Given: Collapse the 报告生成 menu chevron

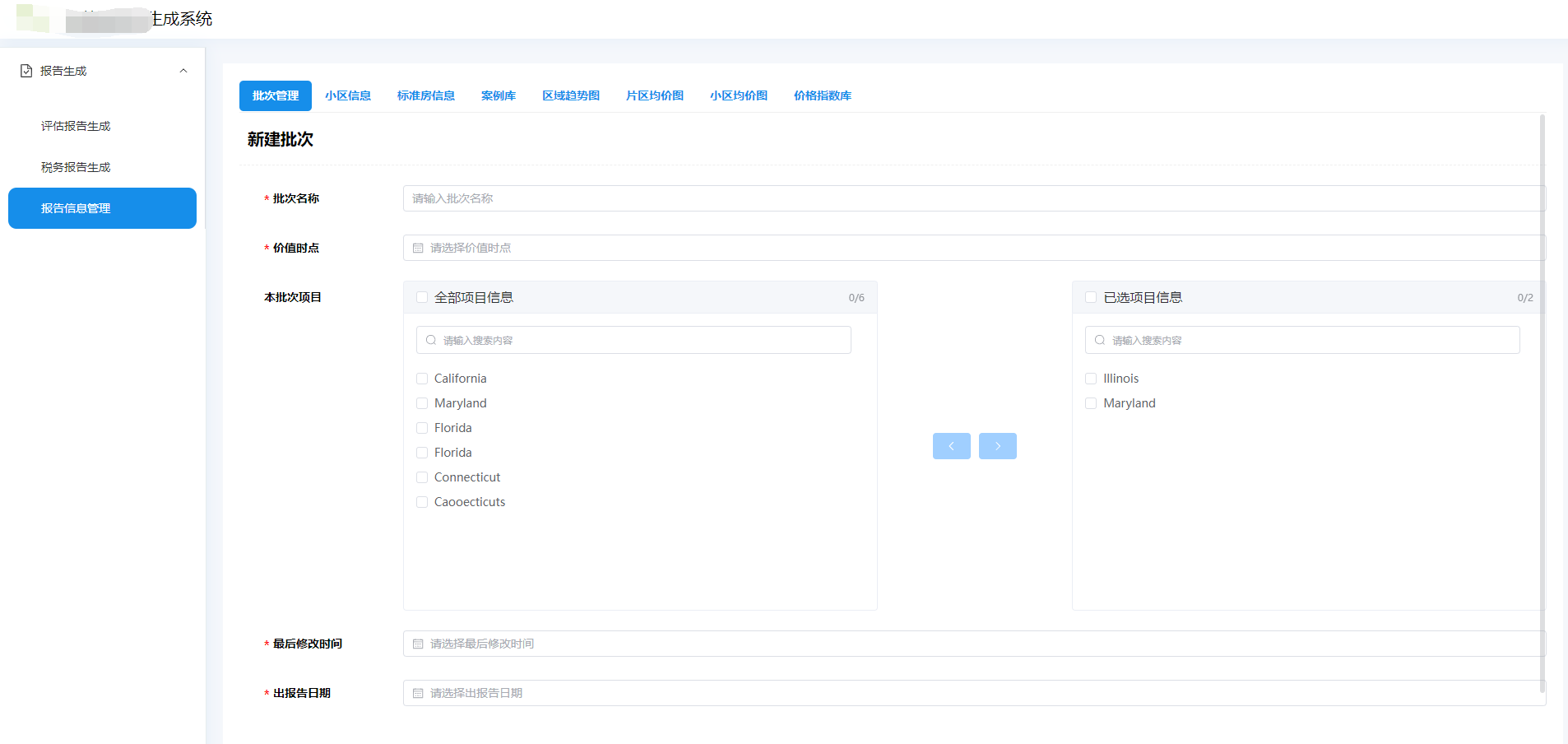Looking at the screenshot, I should pyautogui.click(x=183, y=71).
